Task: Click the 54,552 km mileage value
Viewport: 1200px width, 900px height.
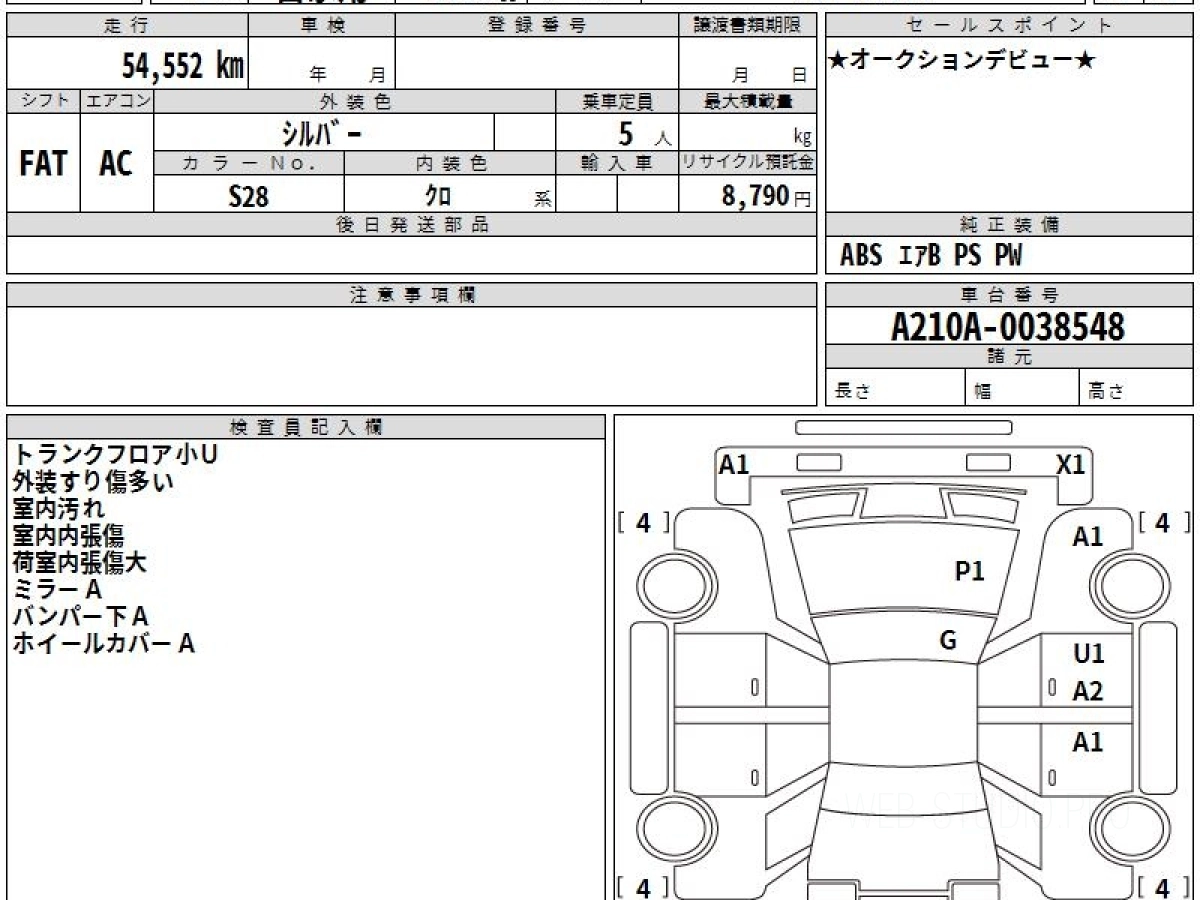Action: [x=182, y=66]
